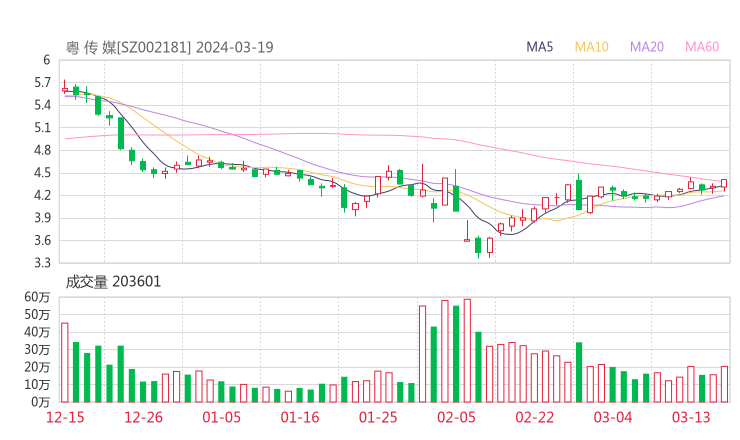740x440 pixels.
Task: Click the 50万 volume axis label
Action: (37, 314)
